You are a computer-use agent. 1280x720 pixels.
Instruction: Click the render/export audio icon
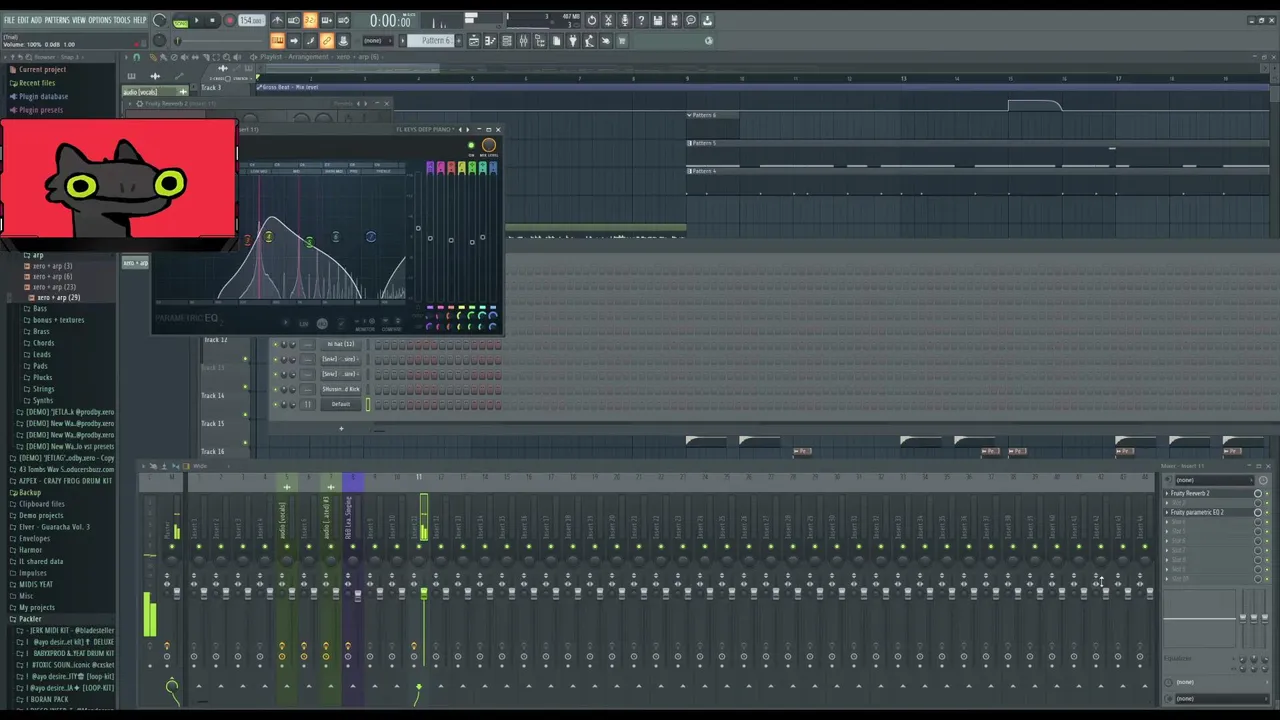(674, 20)
